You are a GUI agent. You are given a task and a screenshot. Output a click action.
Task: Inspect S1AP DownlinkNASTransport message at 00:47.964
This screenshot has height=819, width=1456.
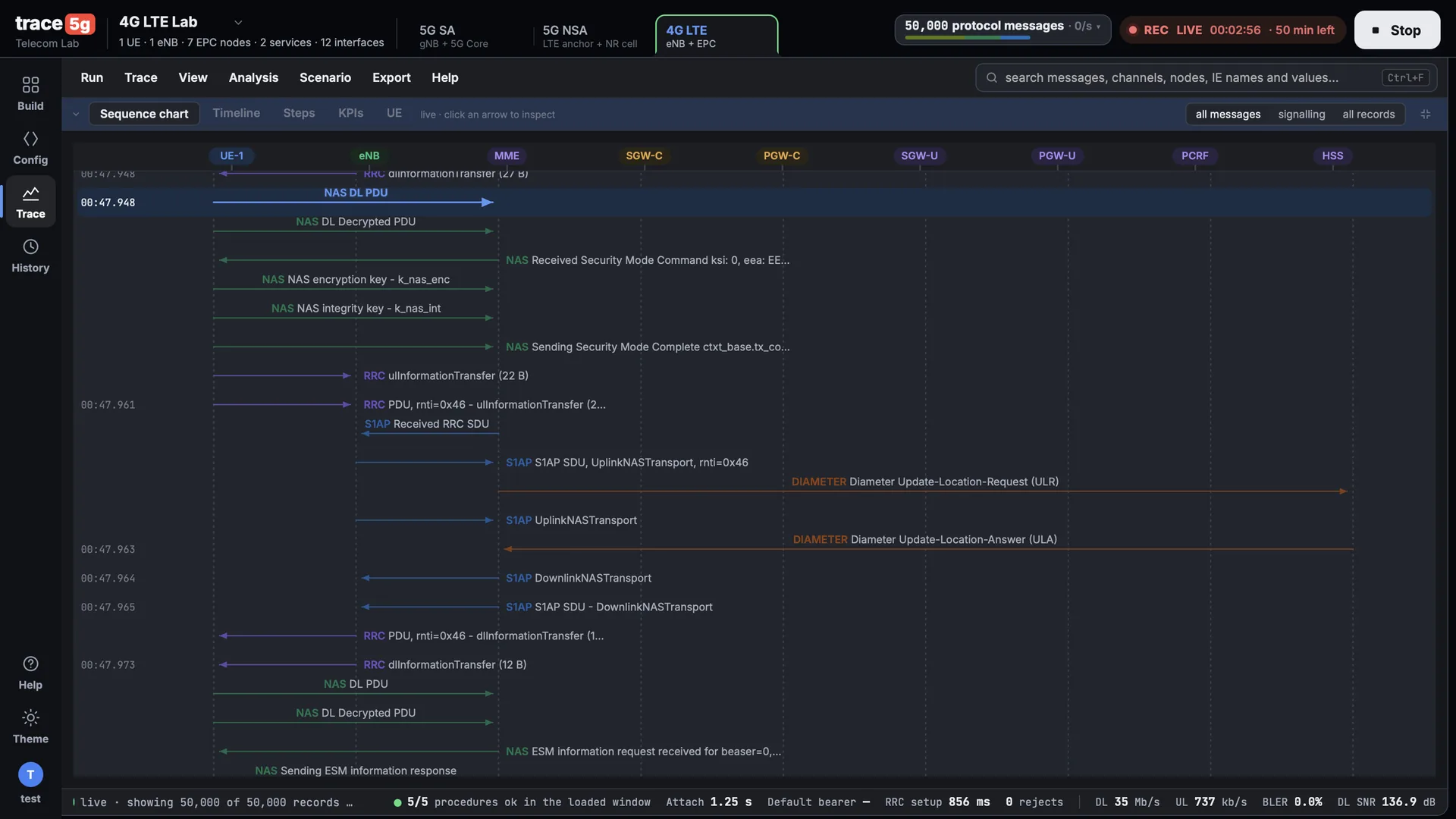579,579
